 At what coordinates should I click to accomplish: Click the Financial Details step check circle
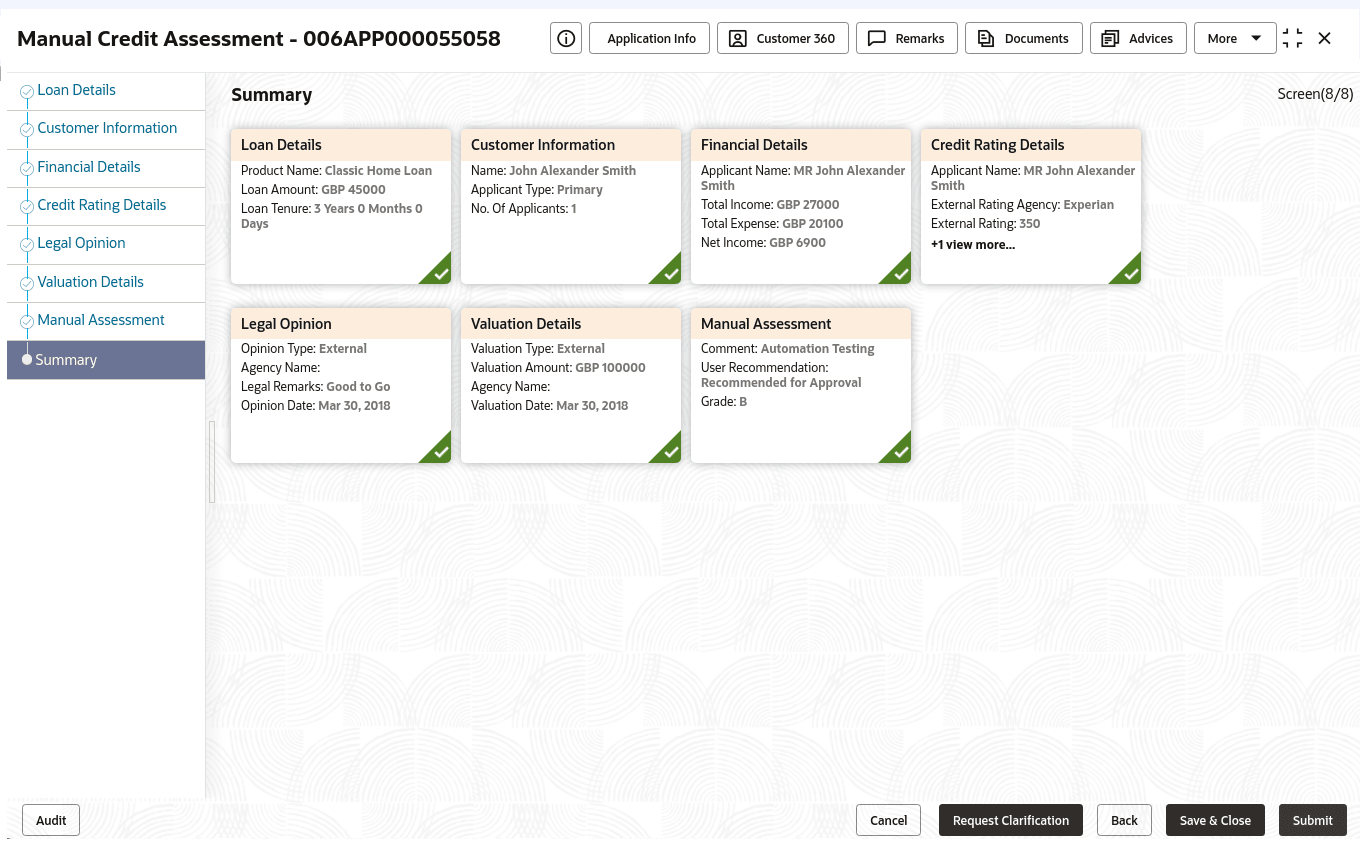pyautogui.click(x=27, y=169)
